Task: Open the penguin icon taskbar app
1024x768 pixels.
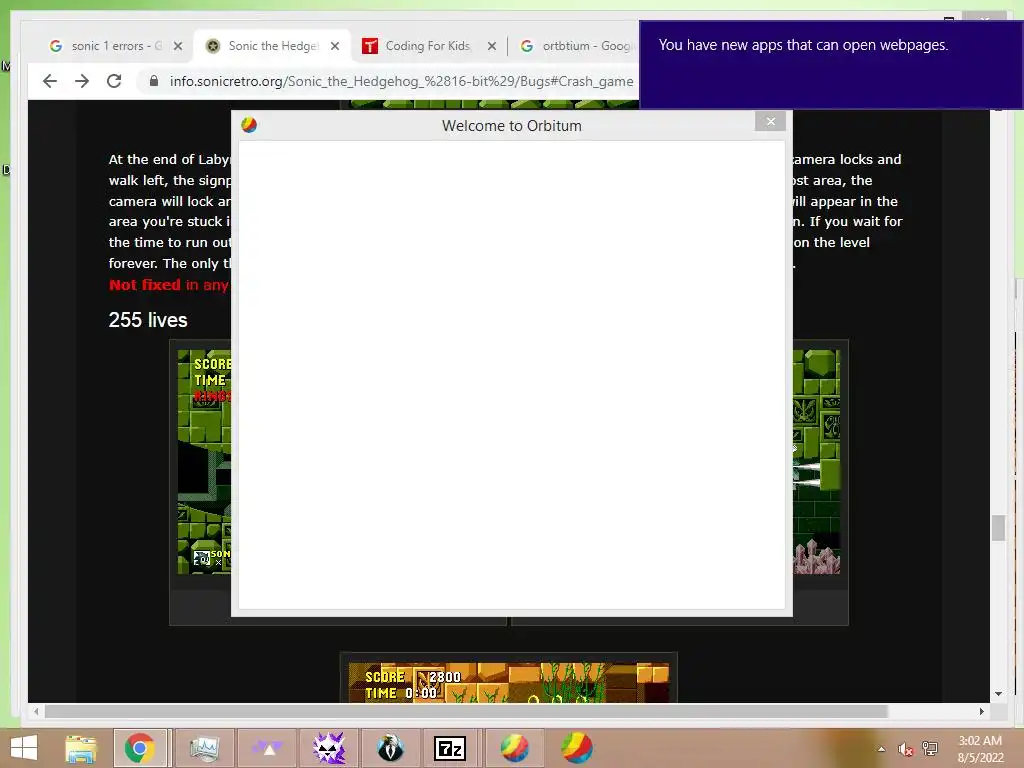Action: 391,748
